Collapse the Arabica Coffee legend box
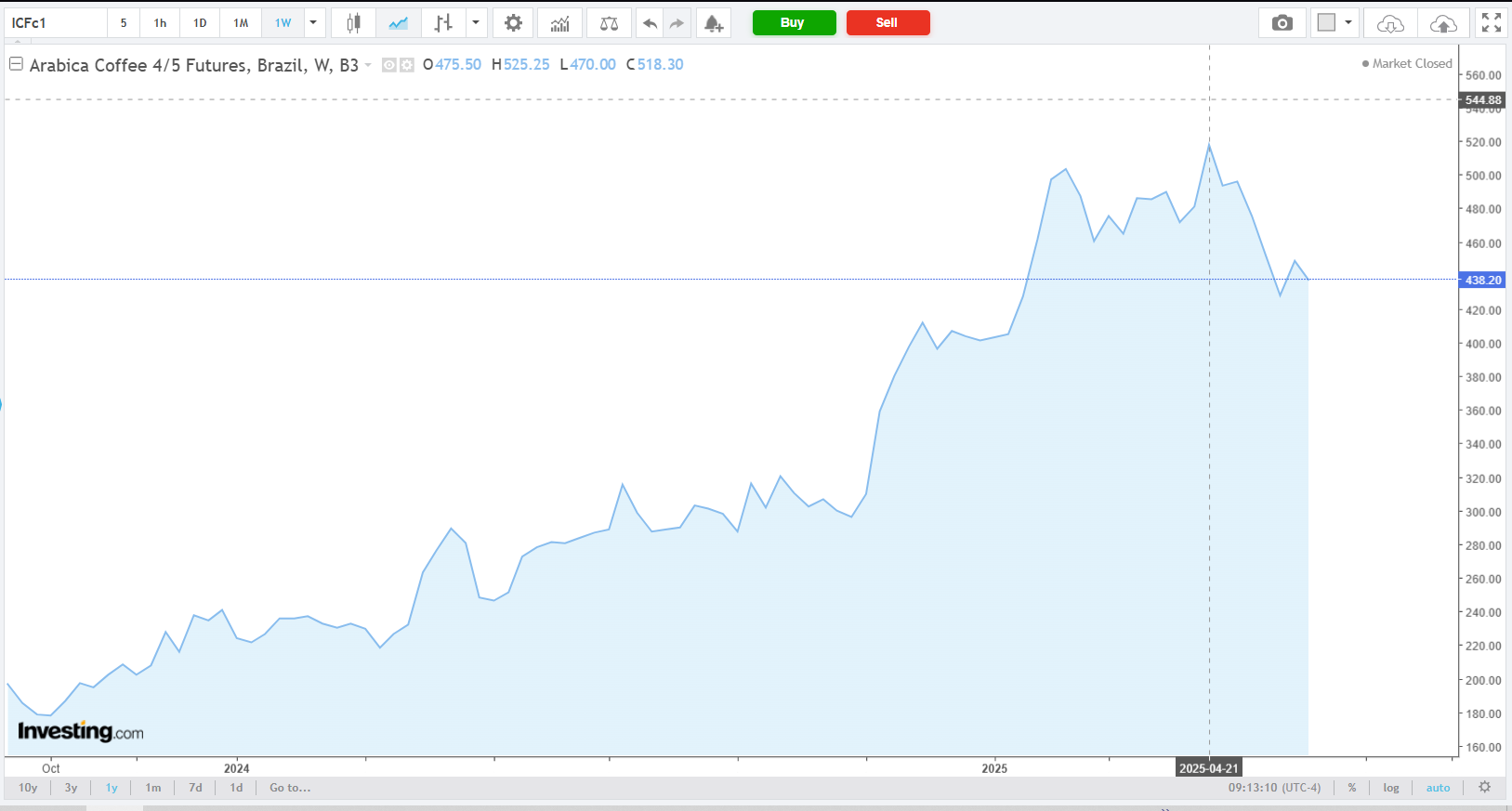1512x811 pixels. (x=16, y=64)
